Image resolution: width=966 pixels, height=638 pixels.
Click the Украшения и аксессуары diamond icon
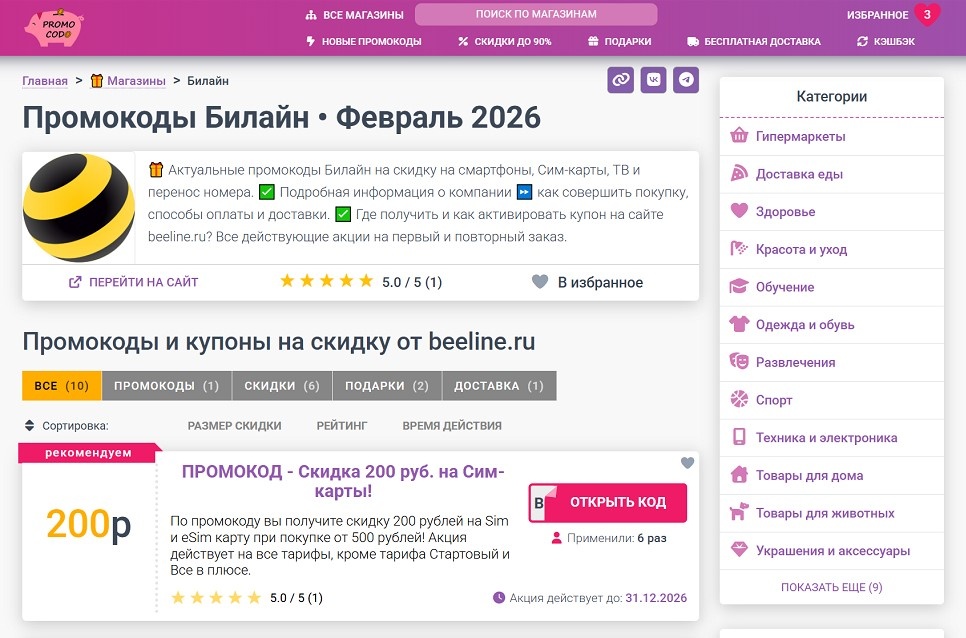point(739,550)
